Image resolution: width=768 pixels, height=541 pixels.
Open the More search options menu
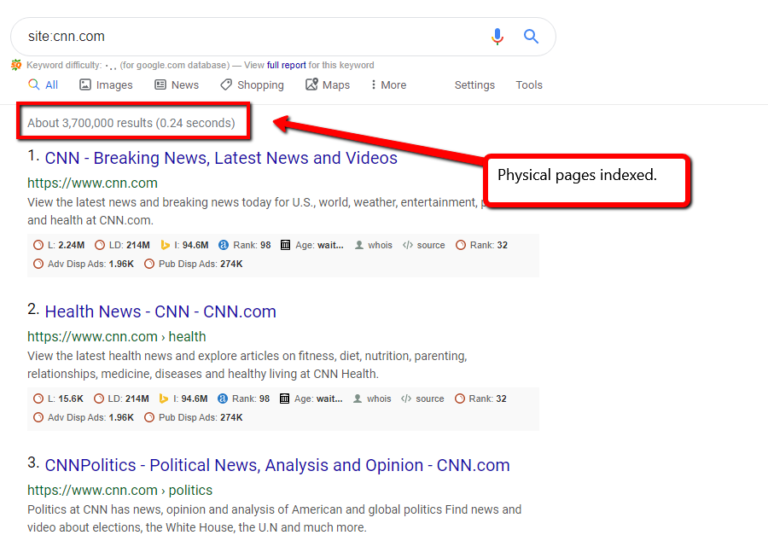pyautogui.click(x=388, y=85)
